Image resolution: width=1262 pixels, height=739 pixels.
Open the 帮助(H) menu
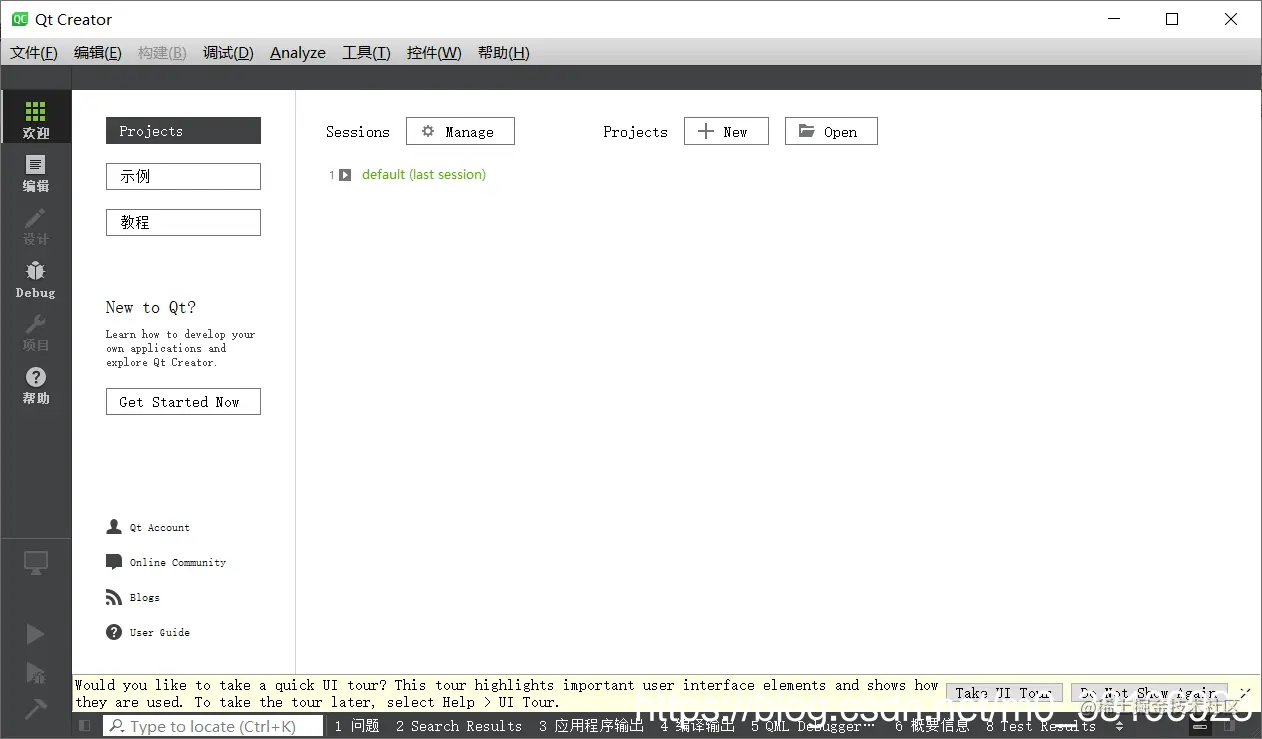[x=504, y=53]
